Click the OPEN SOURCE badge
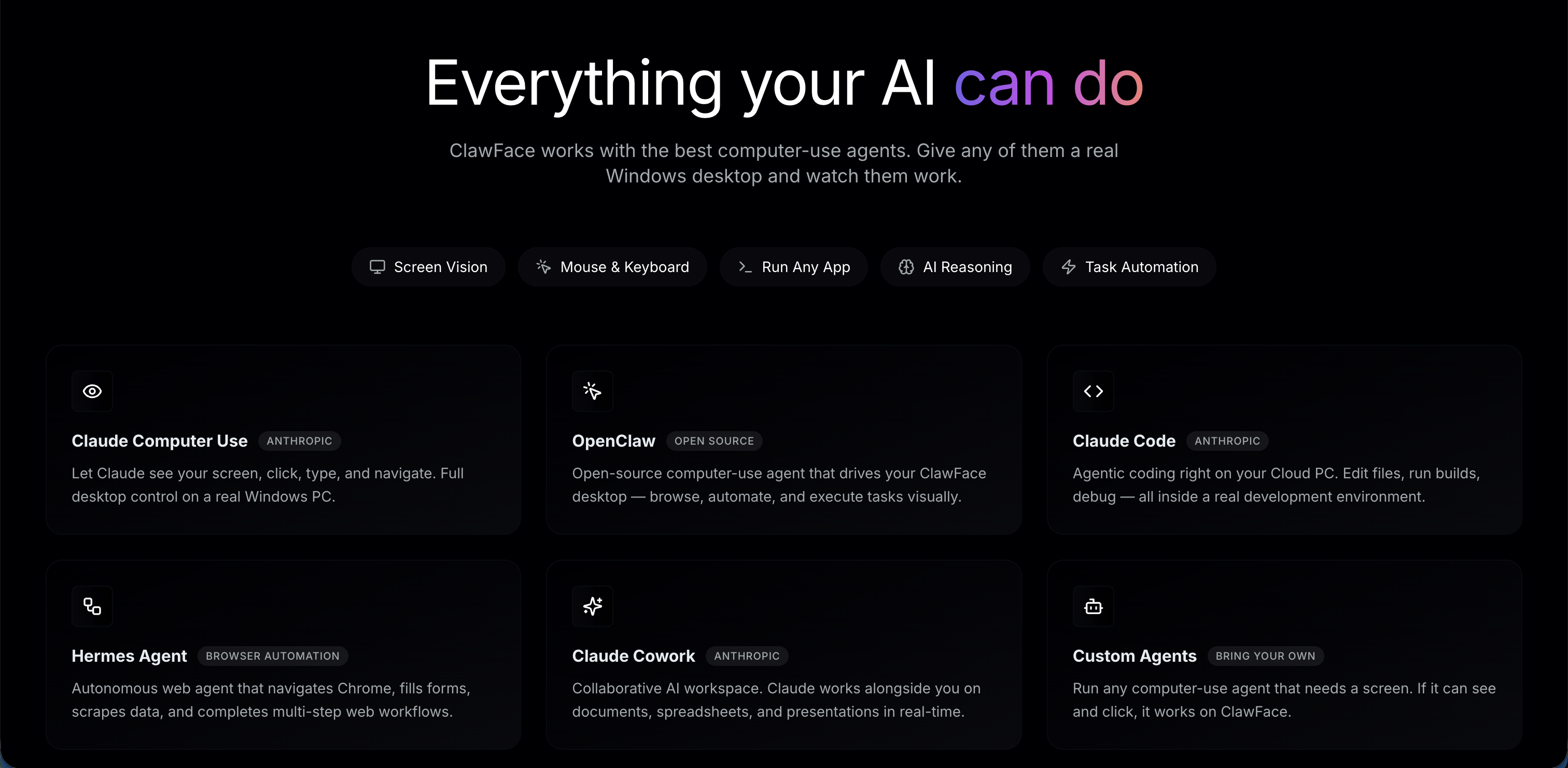 [x=714, y=440]
